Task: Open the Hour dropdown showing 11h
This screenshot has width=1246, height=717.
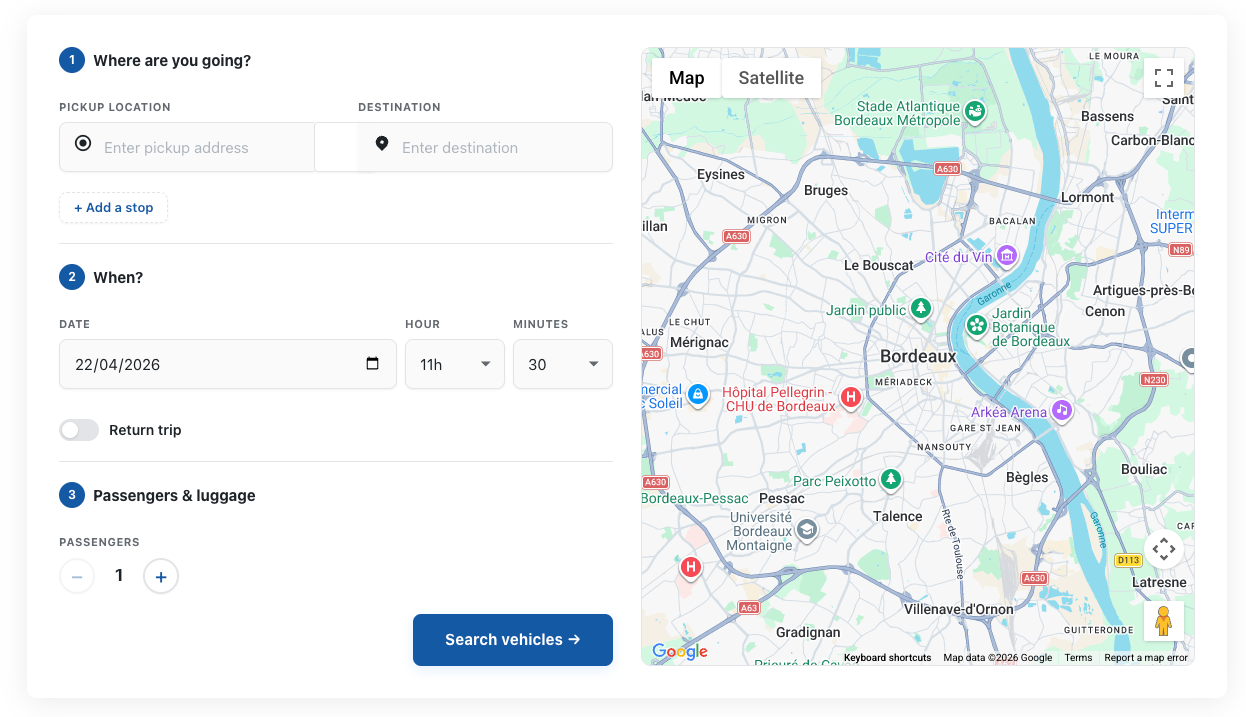Action: 455,364
